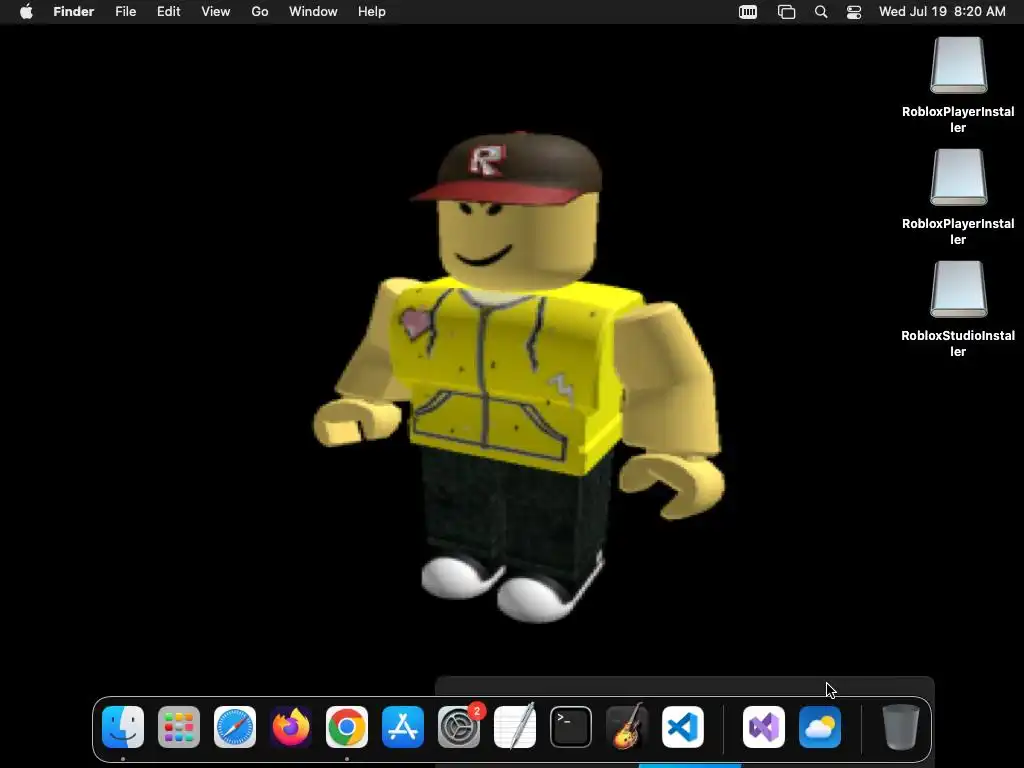Open System Preferences with badge
The image size is (1024, 768).
coord(459,727)
